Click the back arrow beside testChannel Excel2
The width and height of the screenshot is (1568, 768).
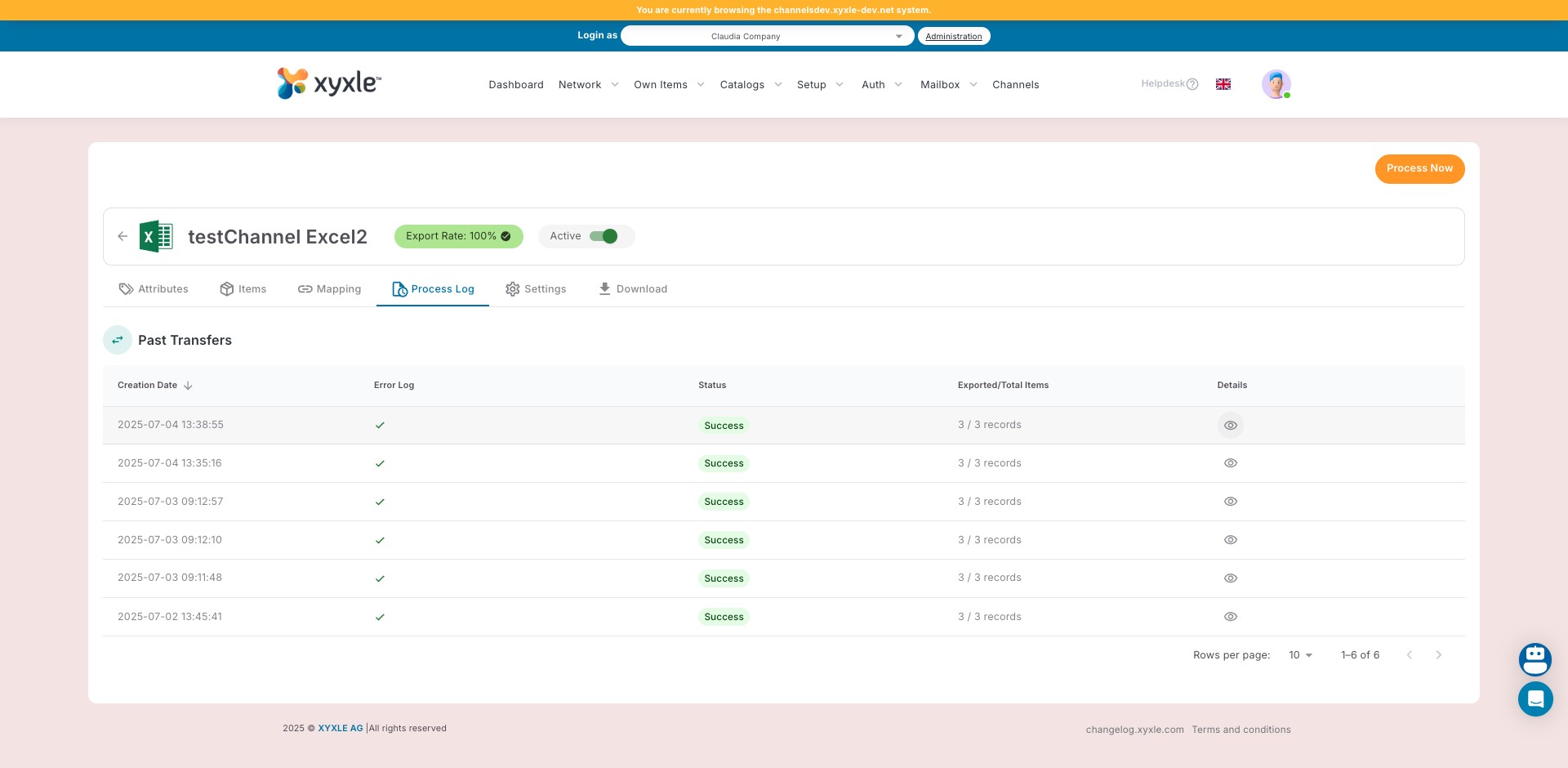[x=122, y=236]
